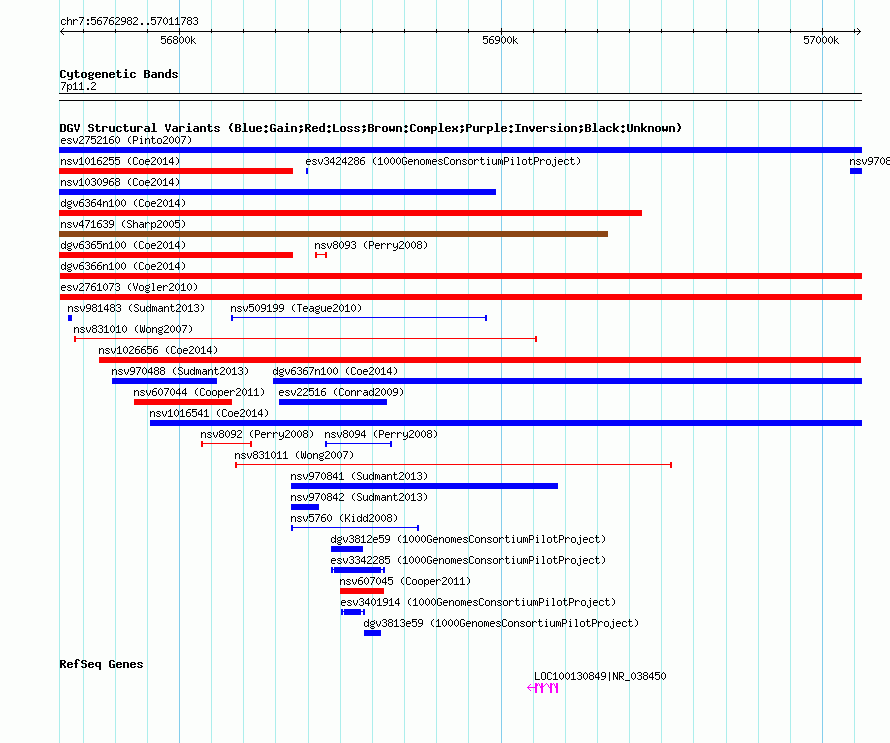Open the nsv5760 (Kidd2008) label
The height and width of the screenshot is (743, 890).
[x=344, y=518]
